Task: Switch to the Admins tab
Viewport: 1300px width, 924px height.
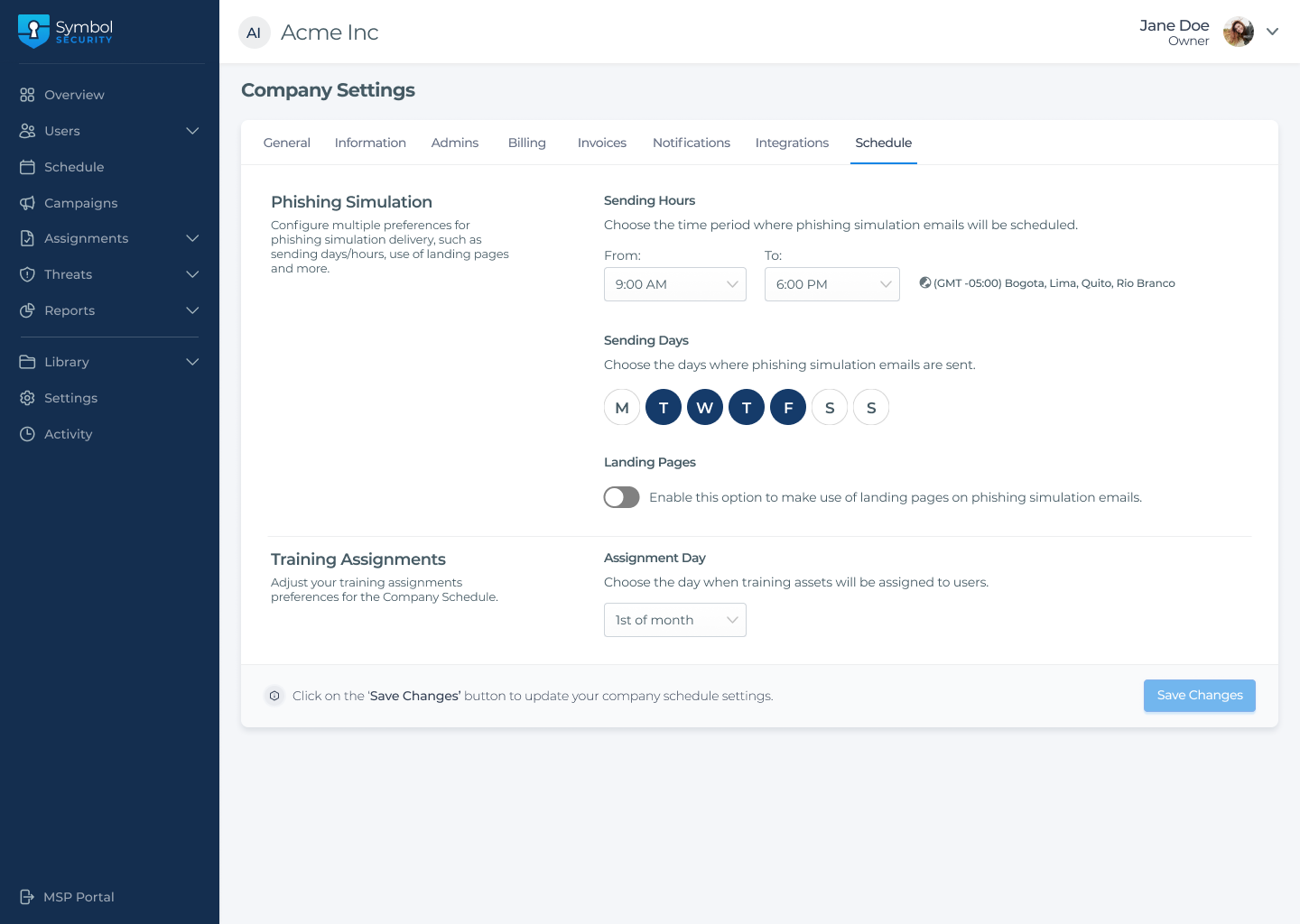Action: [455, 143]
